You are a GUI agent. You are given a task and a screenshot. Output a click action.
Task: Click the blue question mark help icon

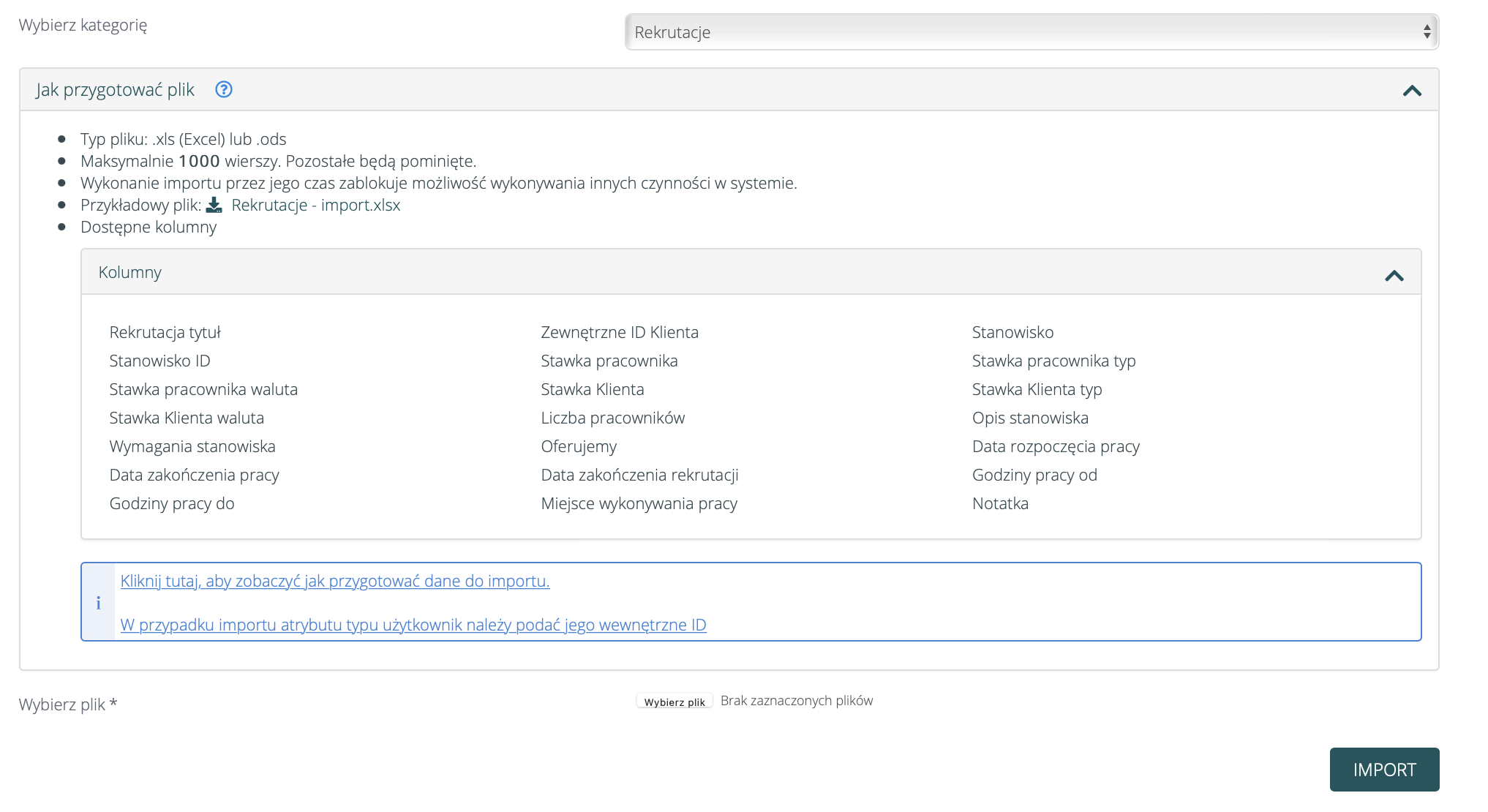(x=223, y=89)
